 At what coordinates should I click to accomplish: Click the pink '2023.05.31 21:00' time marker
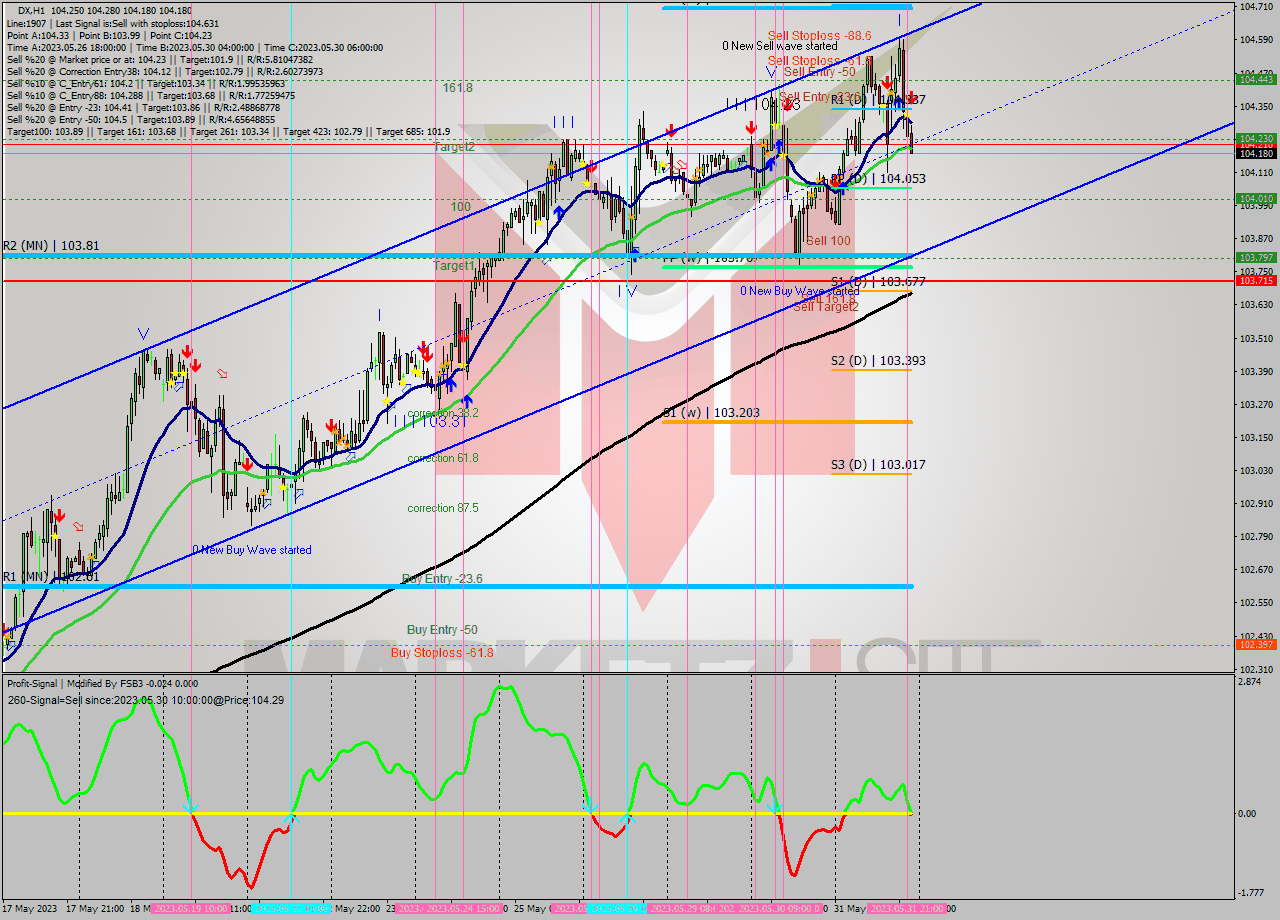906,909
